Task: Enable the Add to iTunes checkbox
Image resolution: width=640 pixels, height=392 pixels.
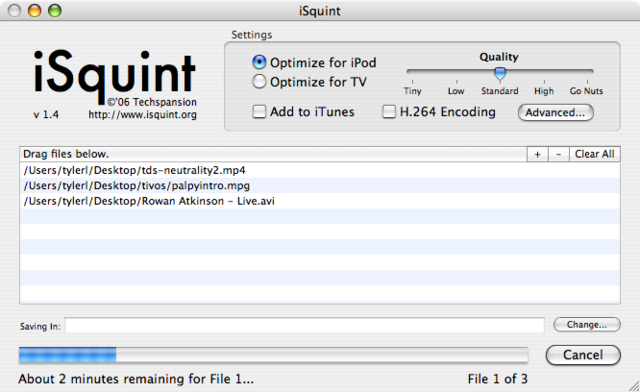Action: [259, 111]
